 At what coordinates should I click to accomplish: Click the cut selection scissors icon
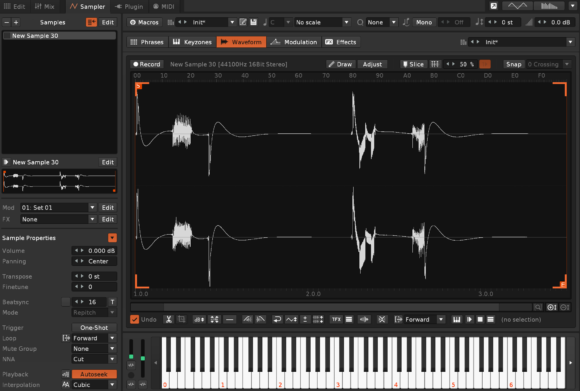[168, 320]
